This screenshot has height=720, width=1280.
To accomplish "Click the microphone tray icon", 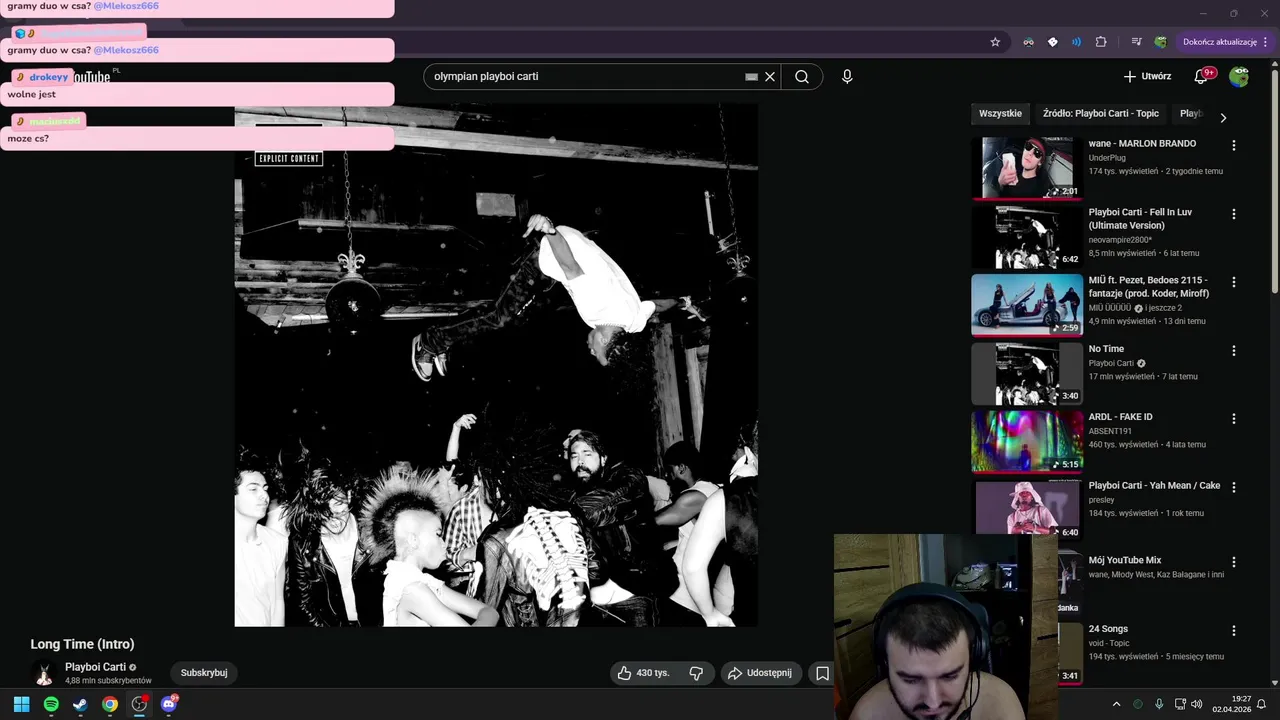I will [x=1159, y=704].
